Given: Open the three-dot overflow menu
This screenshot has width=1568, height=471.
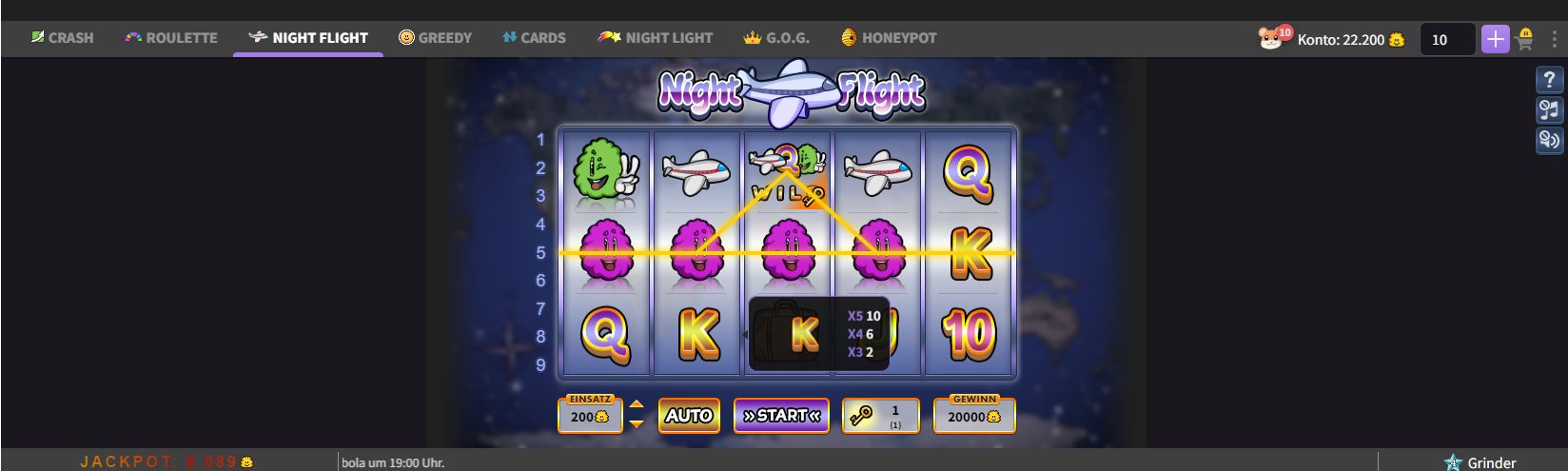Looking at the screenshot, I should [x=1555, y=39].
